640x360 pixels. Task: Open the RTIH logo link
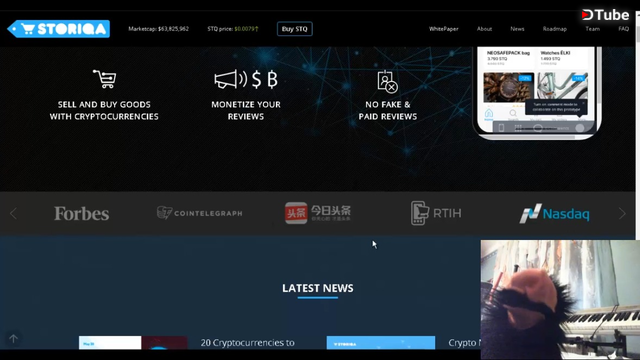click(x=436, y=213)
